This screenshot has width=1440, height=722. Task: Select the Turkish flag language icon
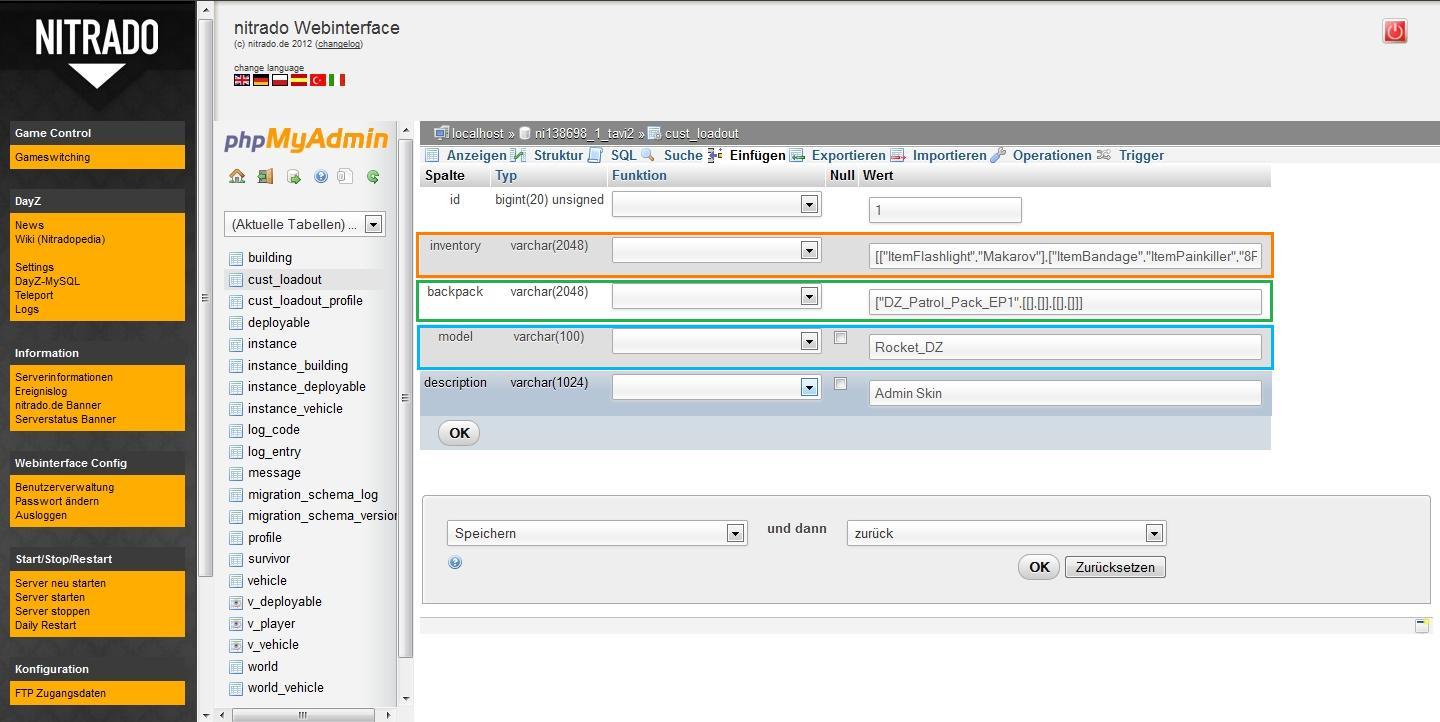tap(318, 80)
